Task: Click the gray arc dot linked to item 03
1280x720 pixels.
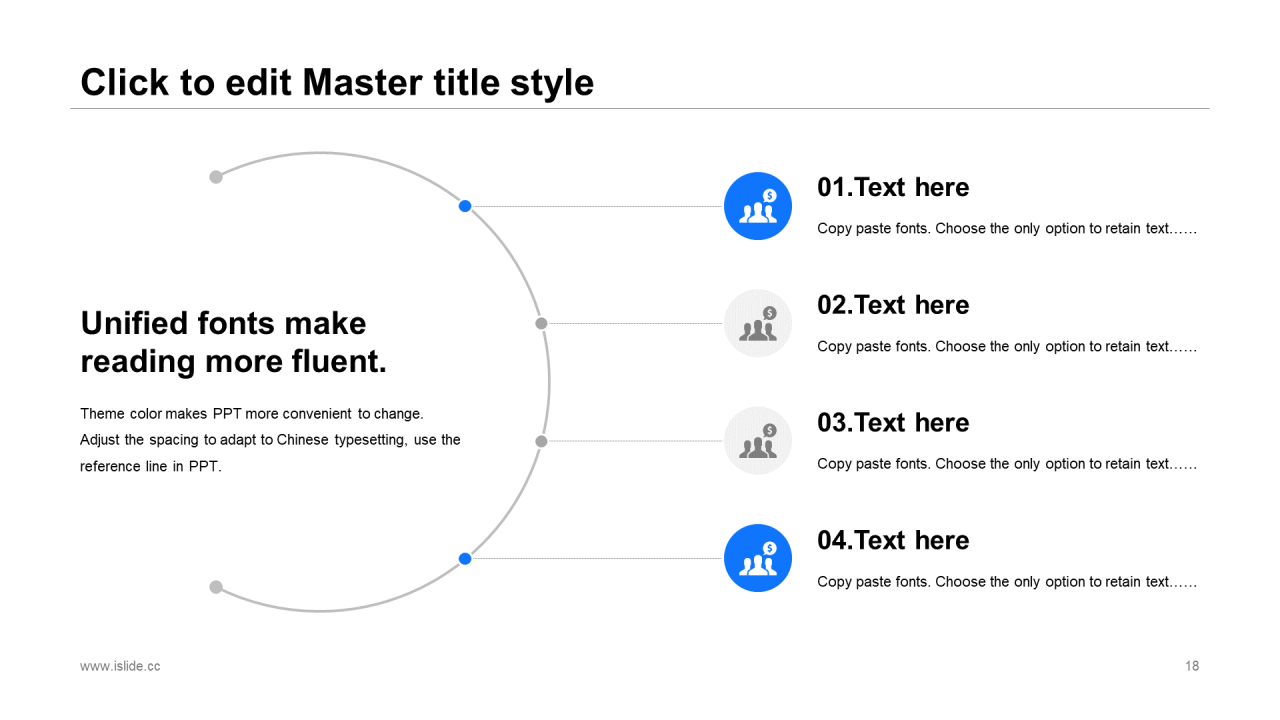Action: [x=541, y=441]
